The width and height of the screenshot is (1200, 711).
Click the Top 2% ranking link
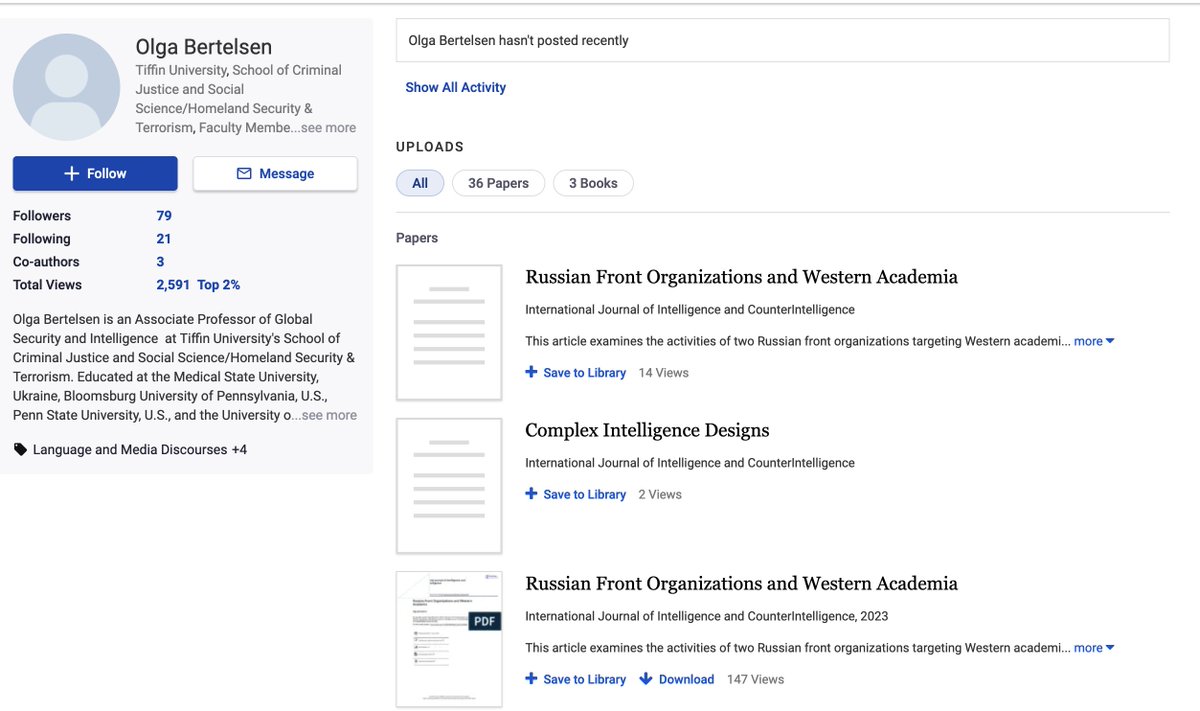pyautogui.click(x=219, y=285)
